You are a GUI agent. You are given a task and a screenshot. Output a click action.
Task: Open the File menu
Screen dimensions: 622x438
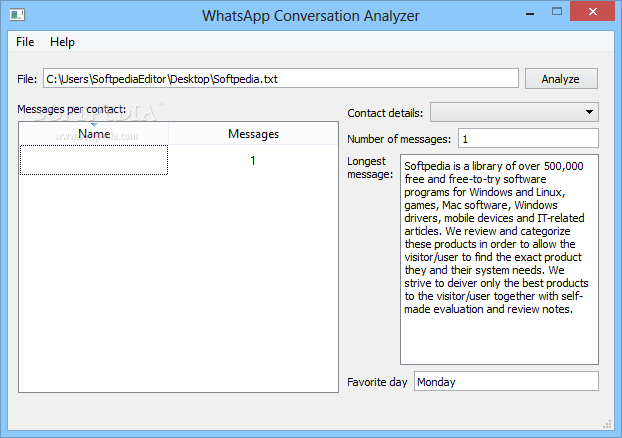click(x=25, y=42)
